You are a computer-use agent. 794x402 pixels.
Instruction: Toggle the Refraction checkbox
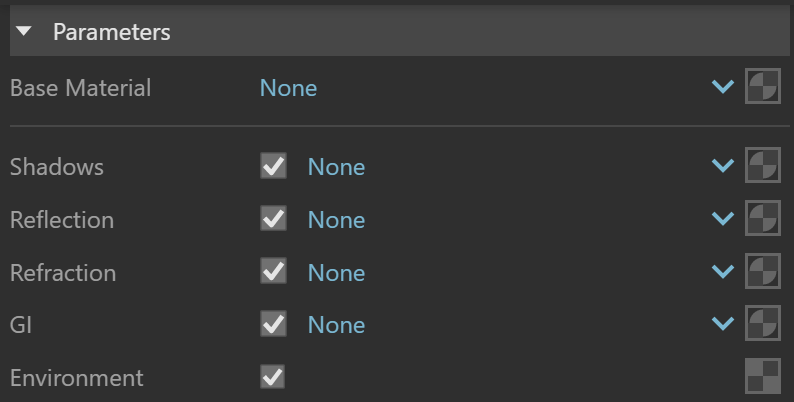click(x=273, y=271)
